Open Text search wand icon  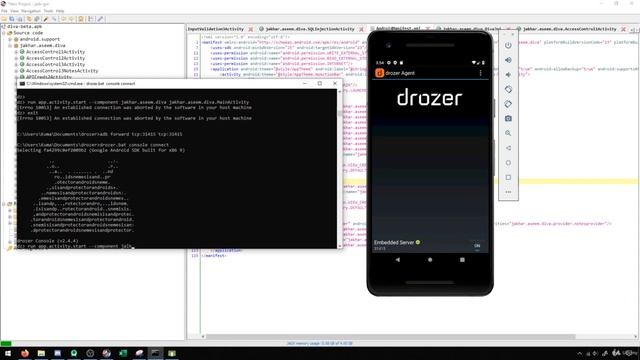[46, 19]
